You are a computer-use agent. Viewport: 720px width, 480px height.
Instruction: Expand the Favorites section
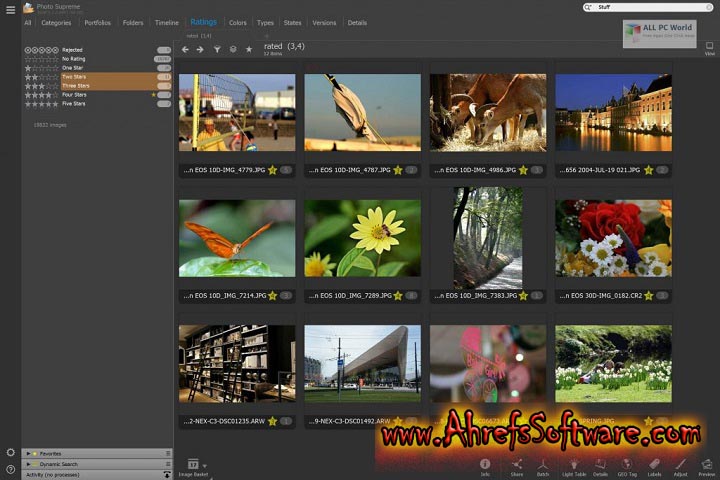(x=28, y=453)
